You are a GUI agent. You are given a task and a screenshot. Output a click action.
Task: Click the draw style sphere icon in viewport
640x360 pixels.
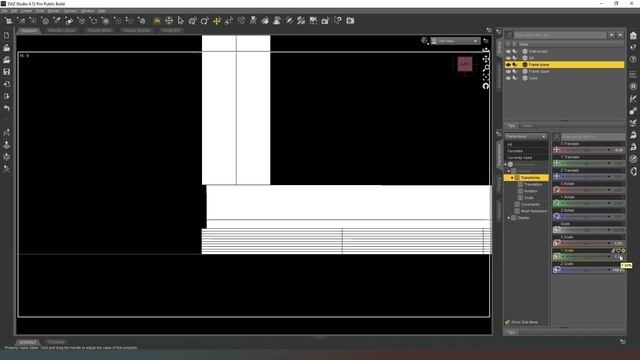[424, 40]
